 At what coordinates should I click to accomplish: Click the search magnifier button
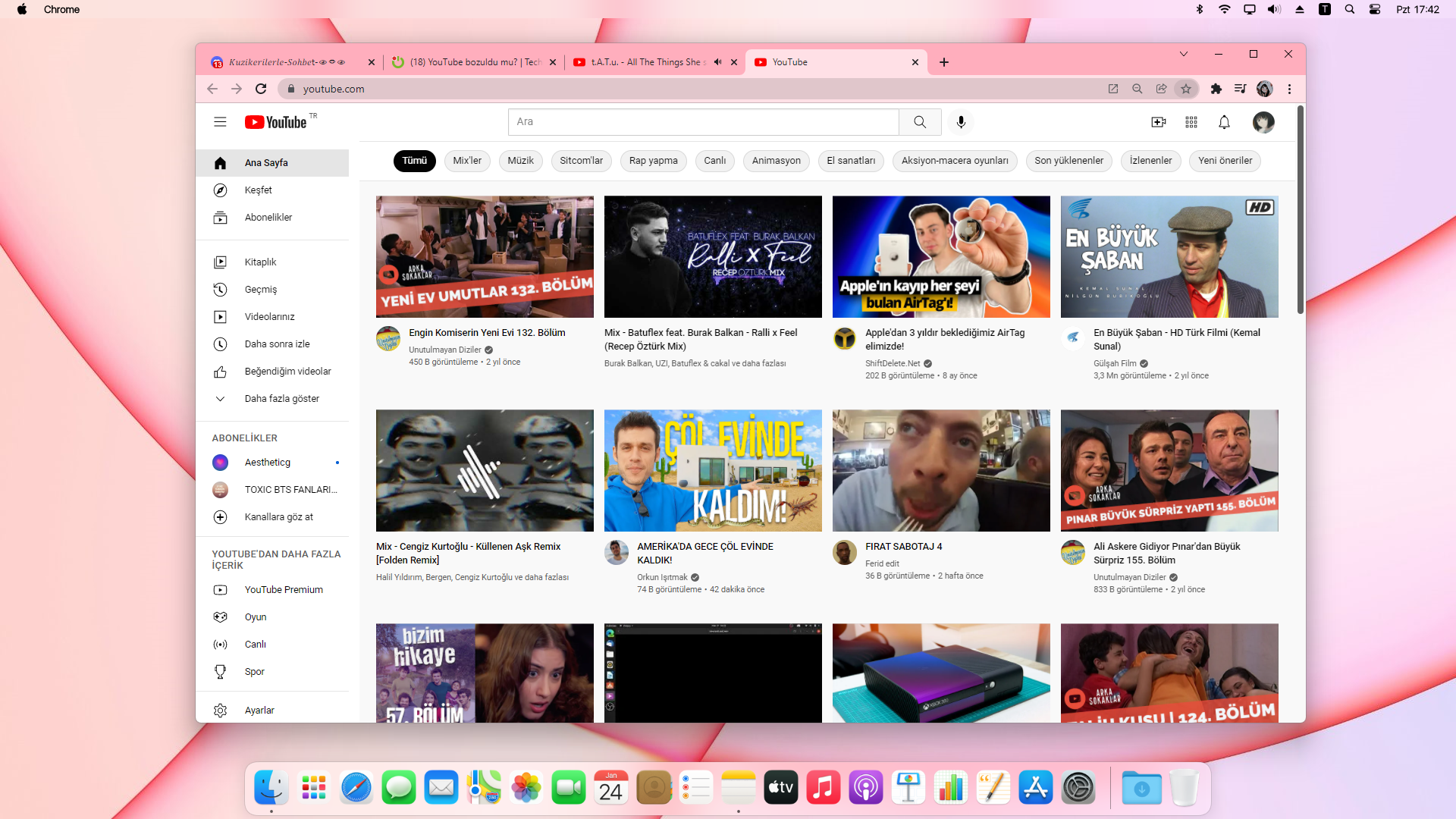pos(920,122)
